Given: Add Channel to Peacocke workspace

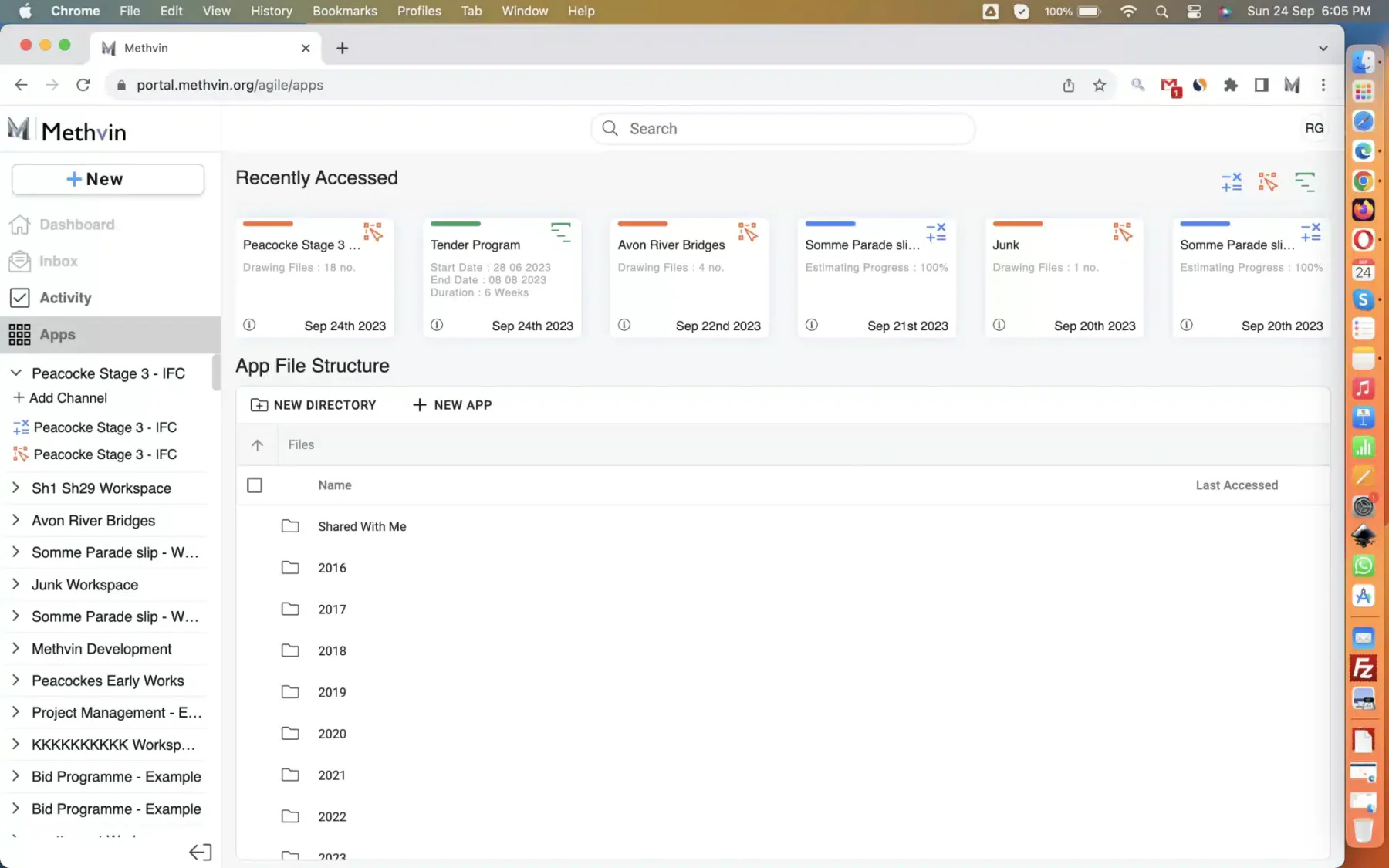Looking at the screenshot, I should coord(60,398).
